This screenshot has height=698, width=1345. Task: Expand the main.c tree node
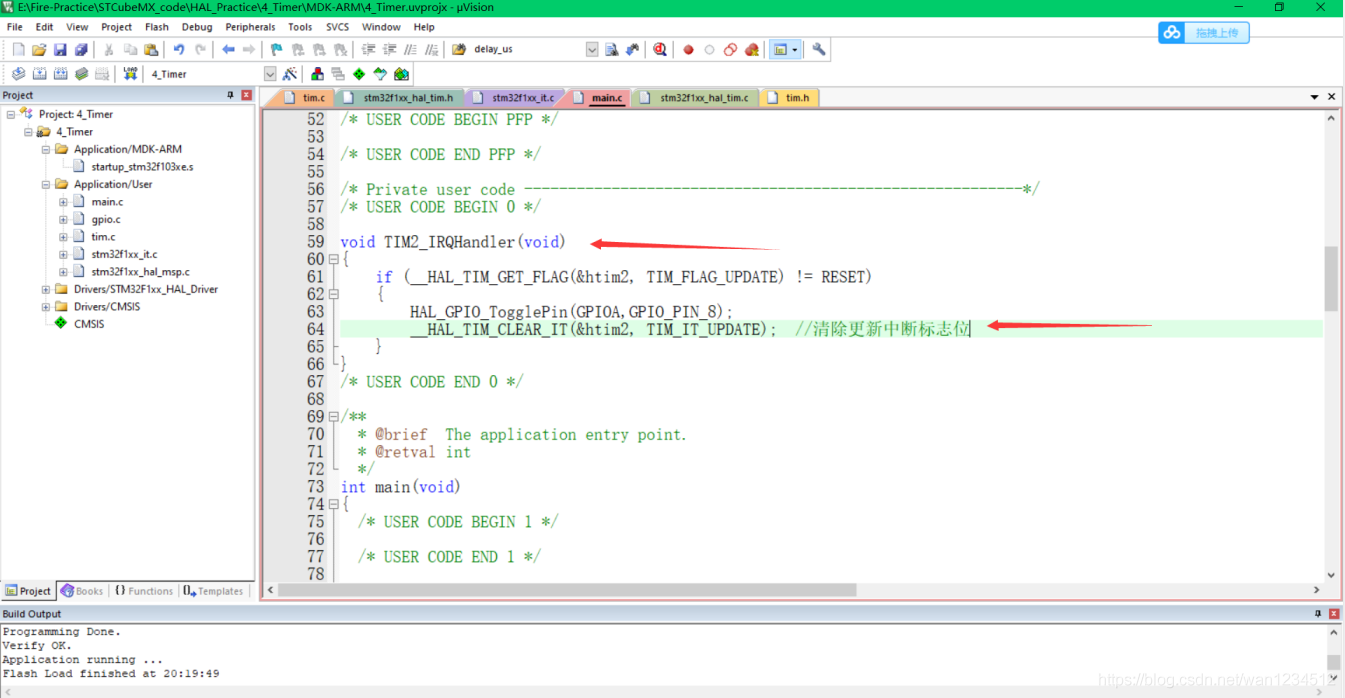[63, 202]
